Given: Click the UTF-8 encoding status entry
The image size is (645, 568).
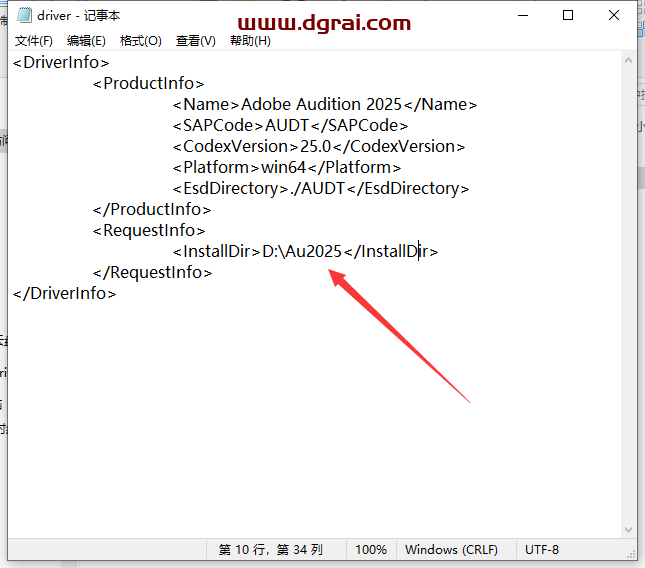Looking at the screenshot, I should pos(542,549).
